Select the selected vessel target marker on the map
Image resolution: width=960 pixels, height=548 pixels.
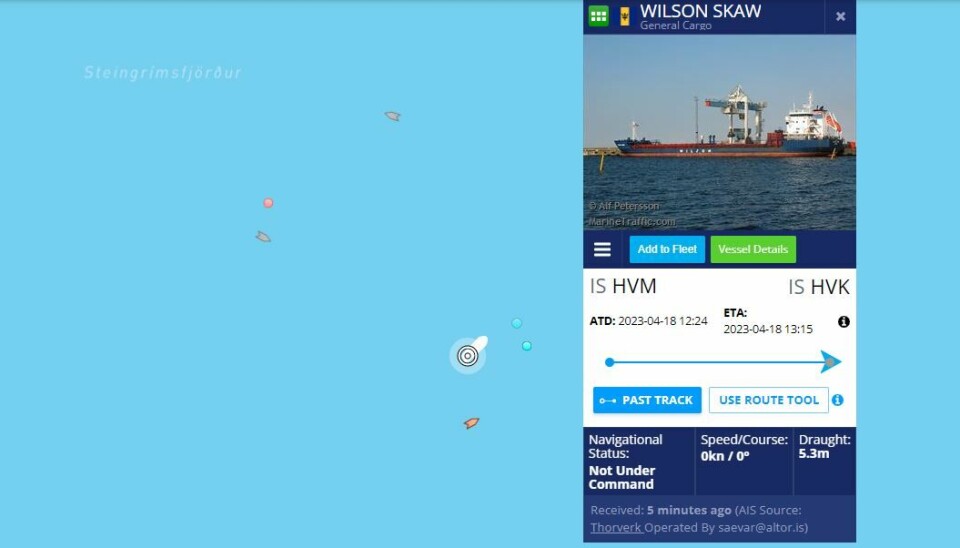click(x=468, y=355)
